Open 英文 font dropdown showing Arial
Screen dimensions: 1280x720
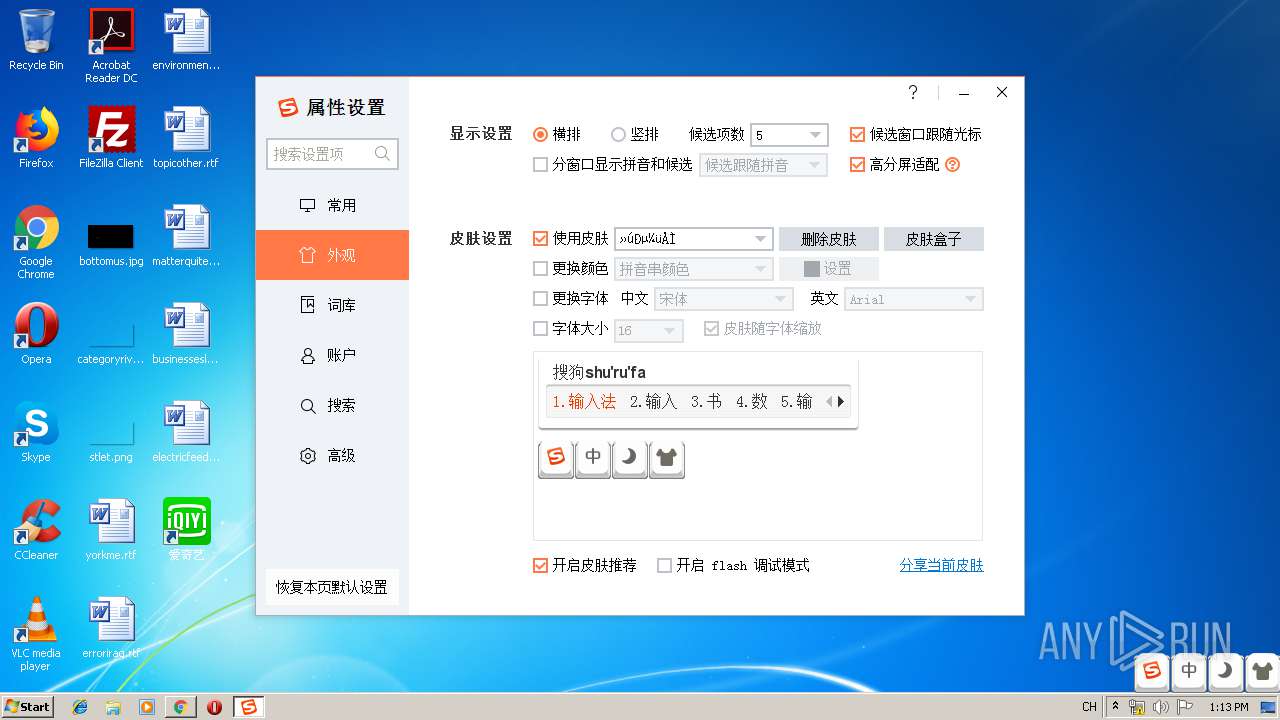(x=914, y=299)
